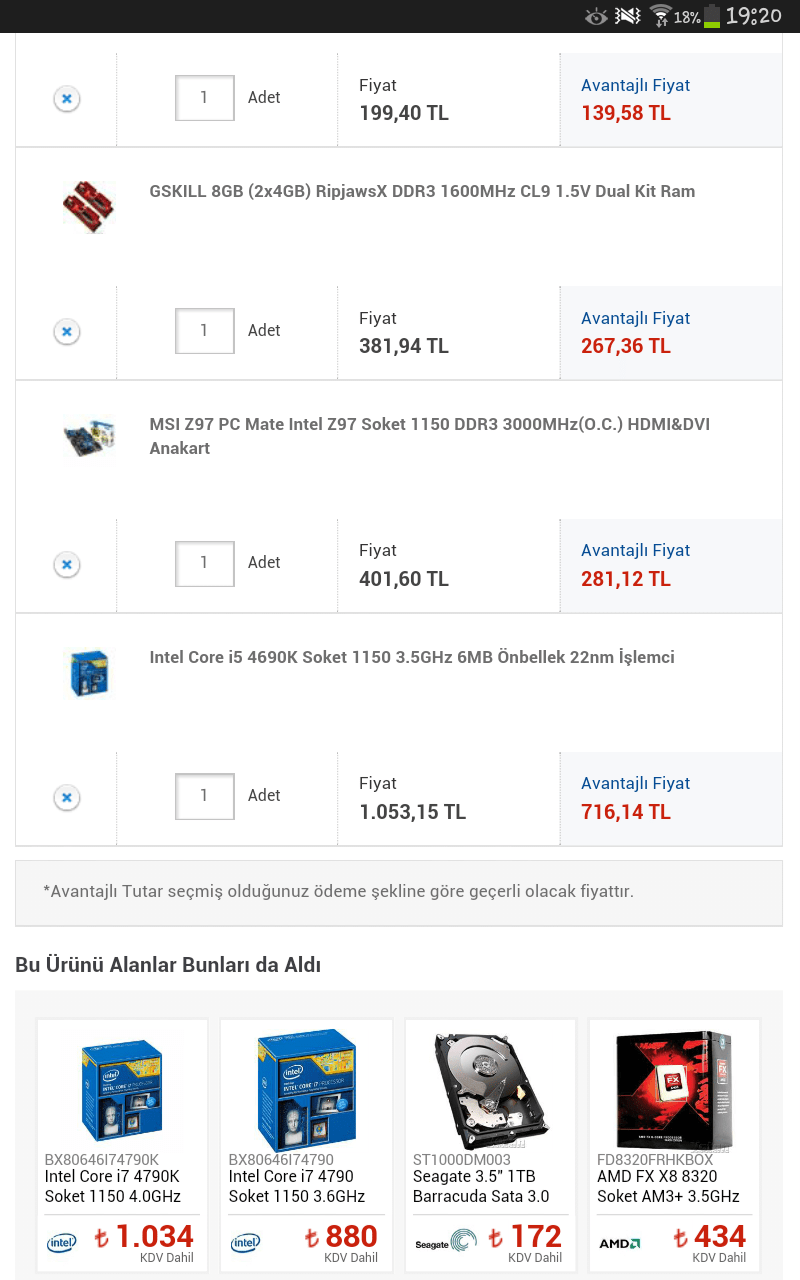Image resolution: width=800 pixels, height=1280 pixels.
Task: Tap the Seagate brand logo icon
Action: (x=446, y=1242)
